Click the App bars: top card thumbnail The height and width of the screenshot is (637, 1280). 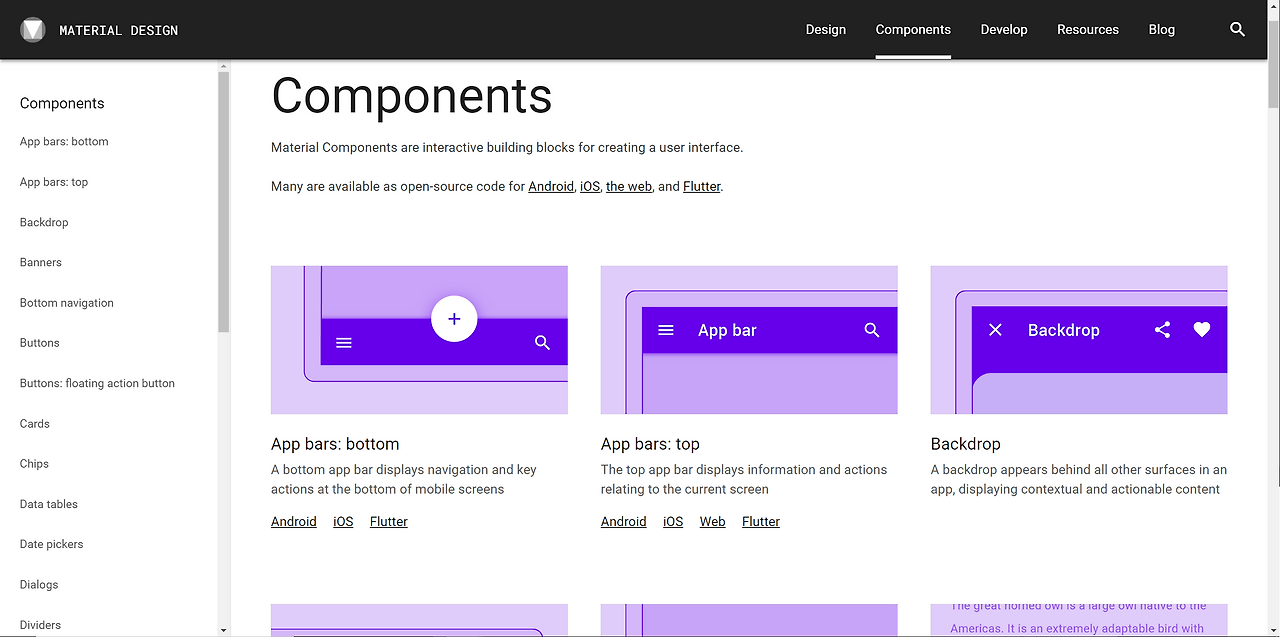tap(749, 340)
